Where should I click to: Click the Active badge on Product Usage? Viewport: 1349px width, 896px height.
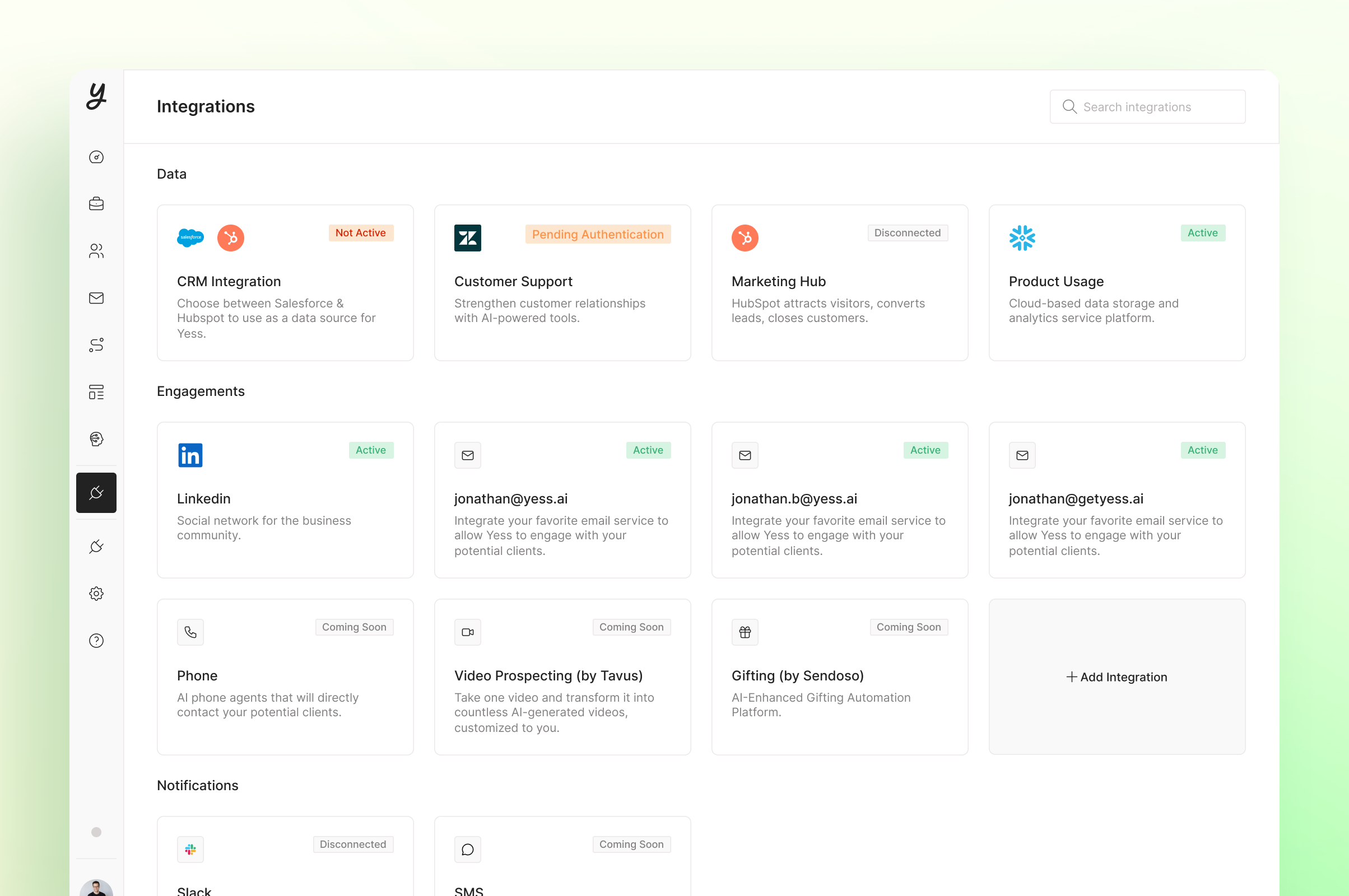tap(1203, 232)
